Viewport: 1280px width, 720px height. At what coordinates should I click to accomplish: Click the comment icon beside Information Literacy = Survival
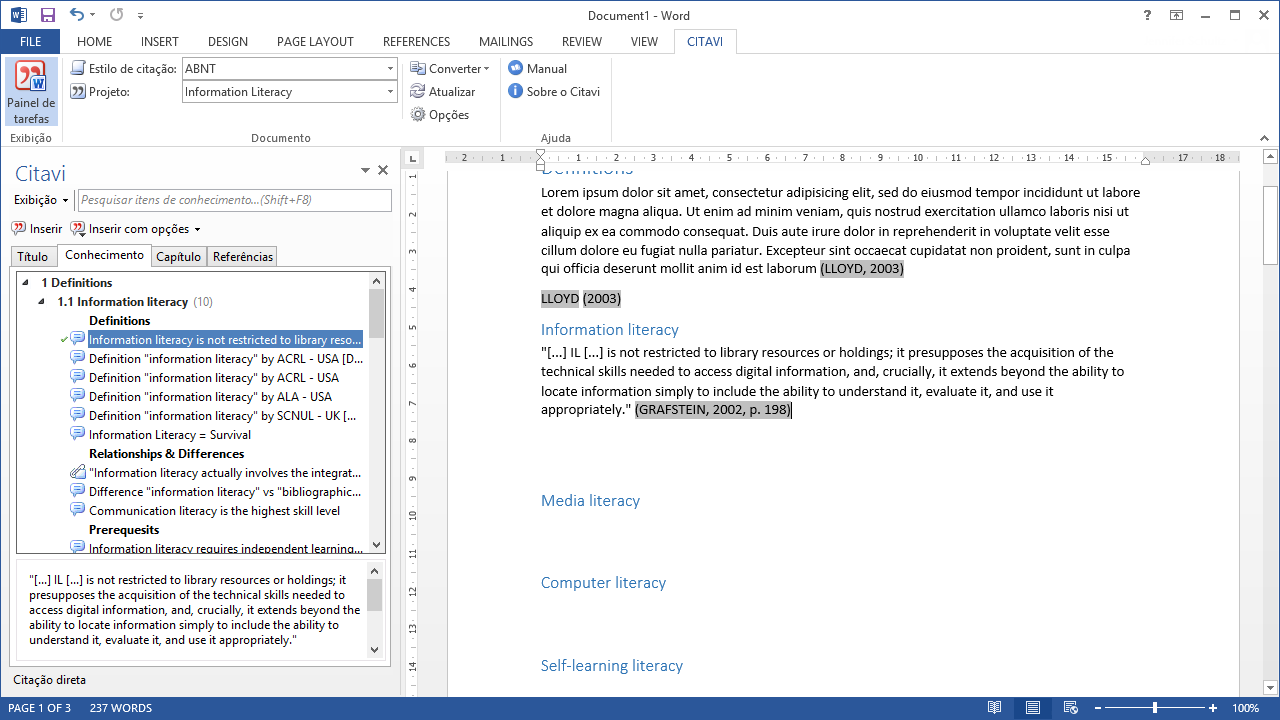[x=77, y=434]
